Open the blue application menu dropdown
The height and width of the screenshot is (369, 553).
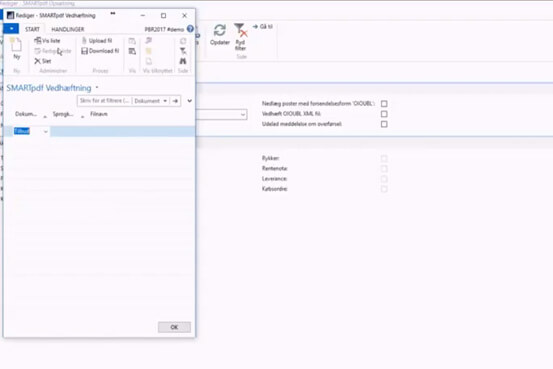click(11, 29)
